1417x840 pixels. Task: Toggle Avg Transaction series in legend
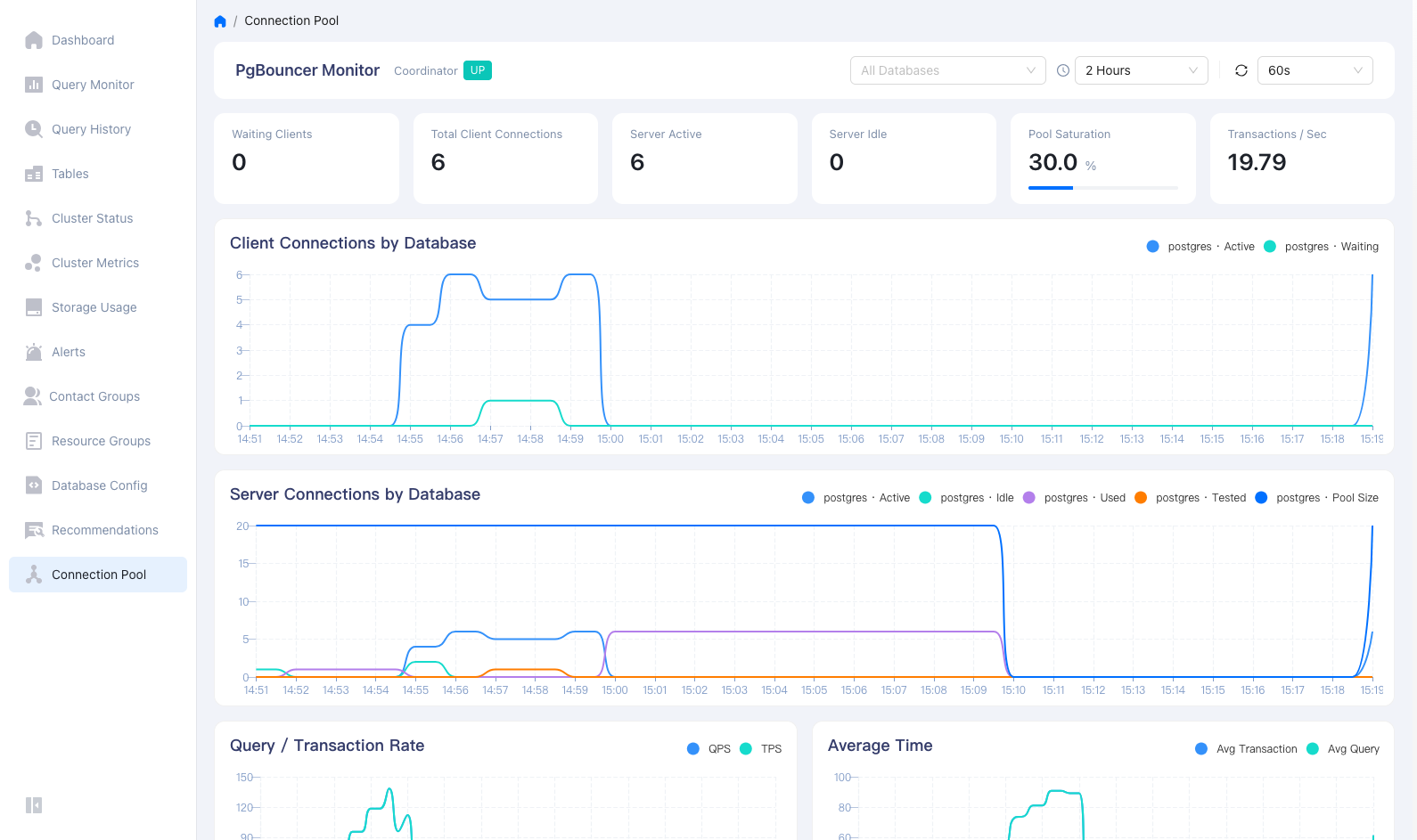(x=1246, y=749)
